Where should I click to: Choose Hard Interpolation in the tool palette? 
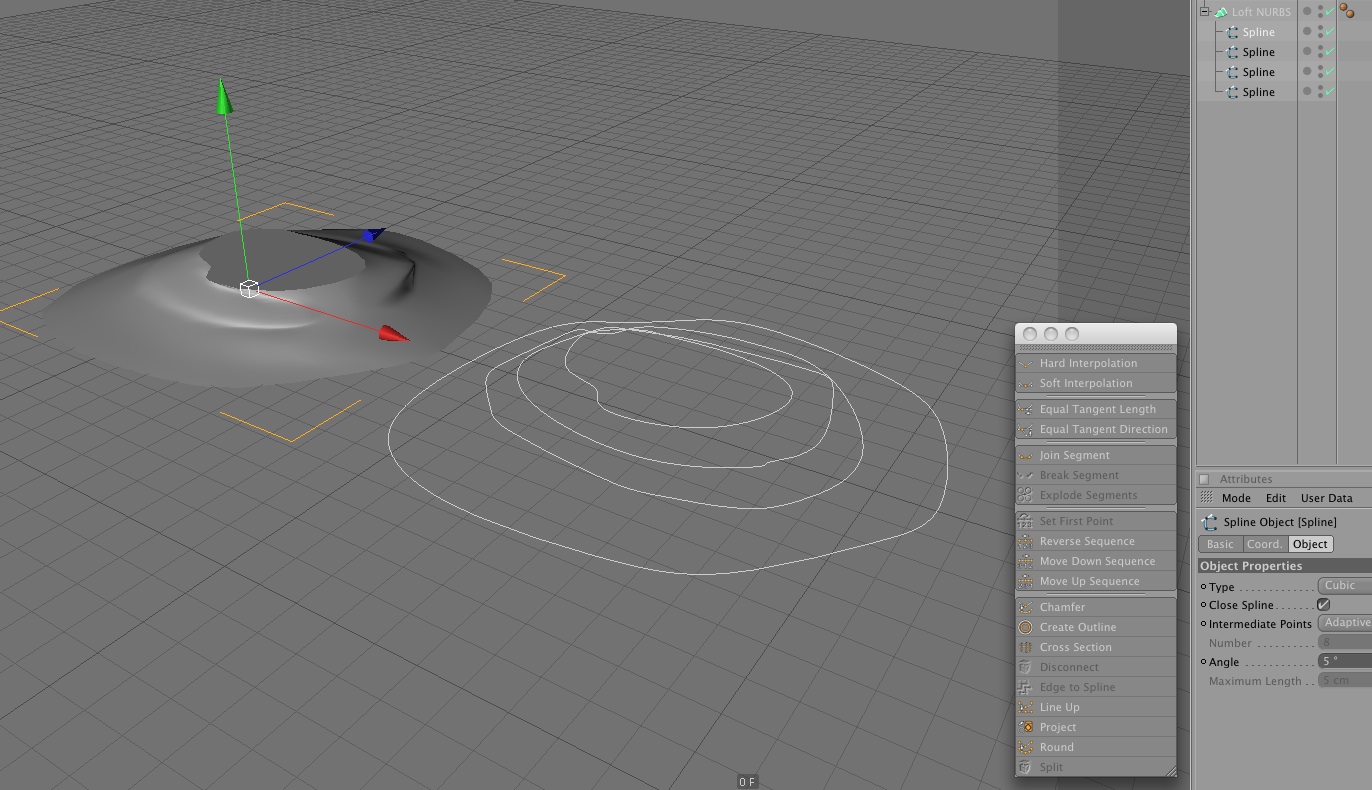pyautogui.click(x=1088, y=363)
